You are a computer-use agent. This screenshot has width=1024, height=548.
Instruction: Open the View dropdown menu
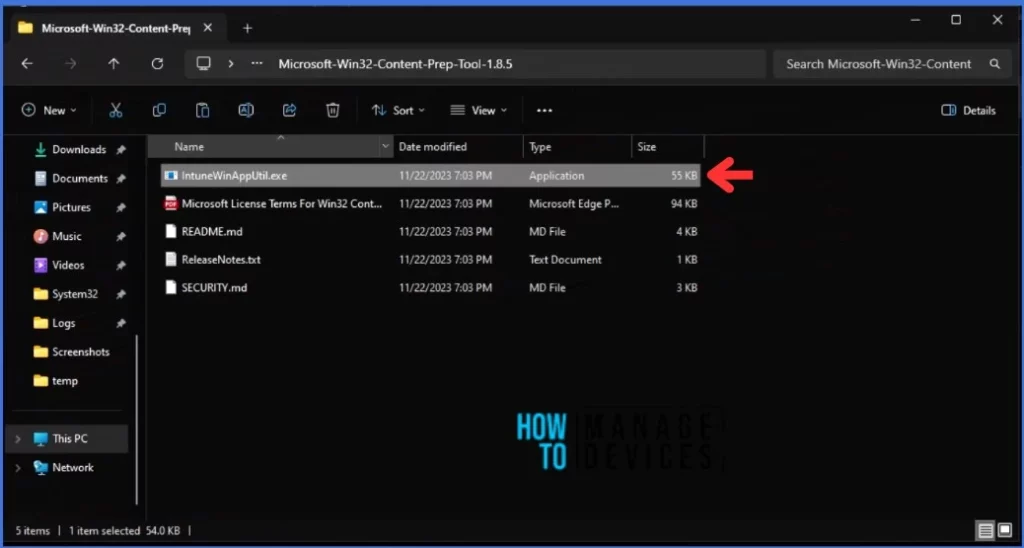[x=479, y=110]
